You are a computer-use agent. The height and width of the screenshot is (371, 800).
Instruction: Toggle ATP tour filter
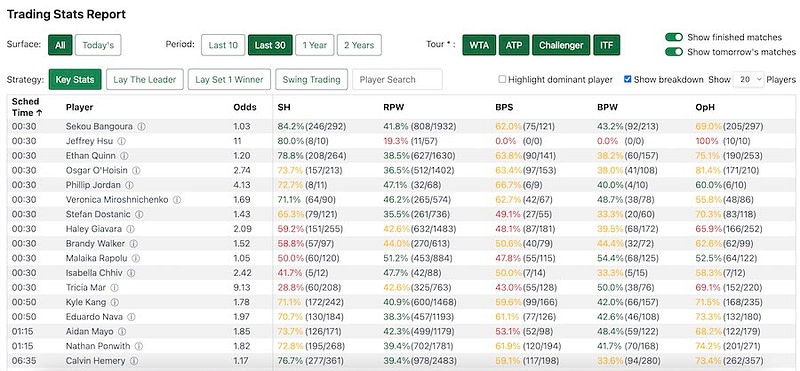coord(514,45)
